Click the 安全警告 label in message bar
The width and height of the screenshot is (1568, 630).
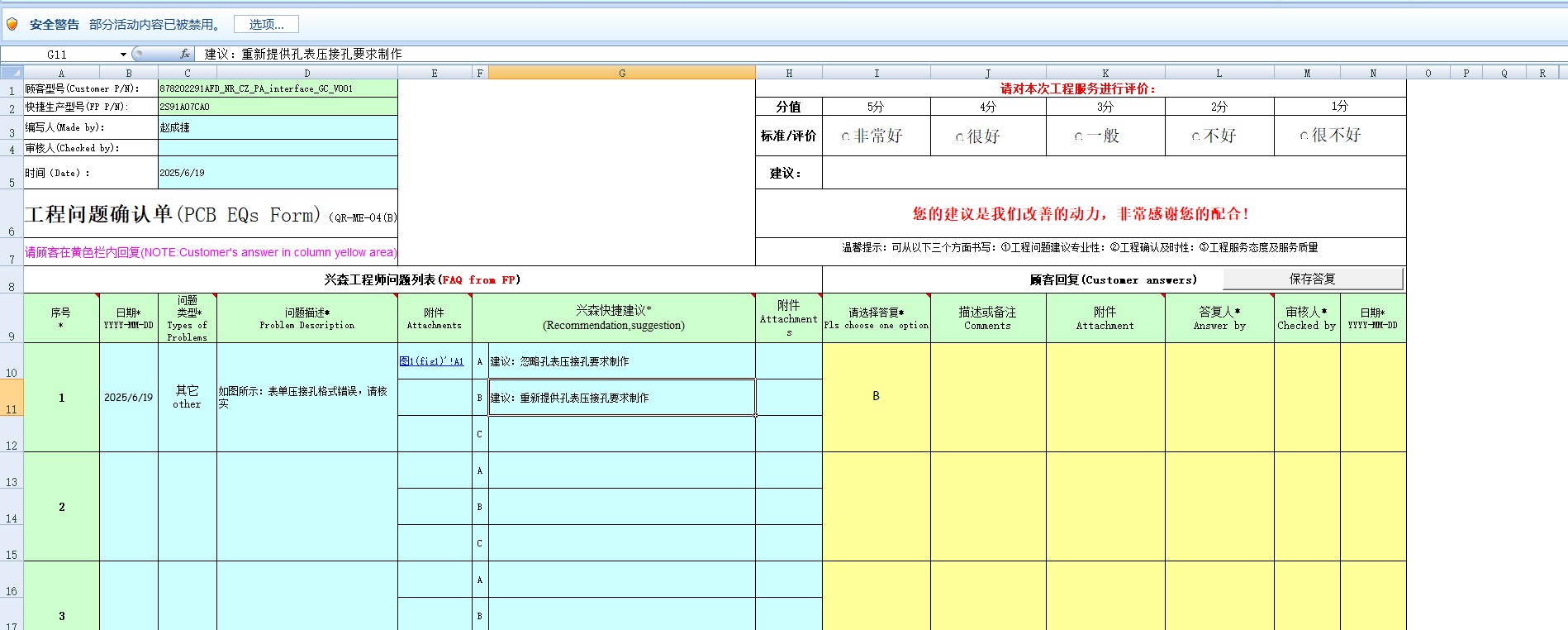[x=55, y=25]
